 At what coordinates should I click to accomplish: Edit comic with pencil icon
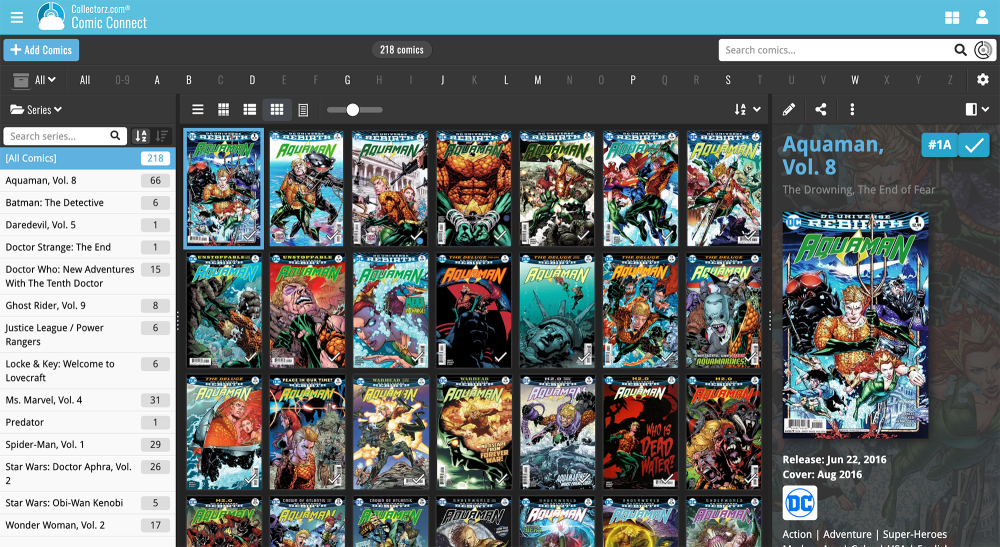tap(789, 110)
